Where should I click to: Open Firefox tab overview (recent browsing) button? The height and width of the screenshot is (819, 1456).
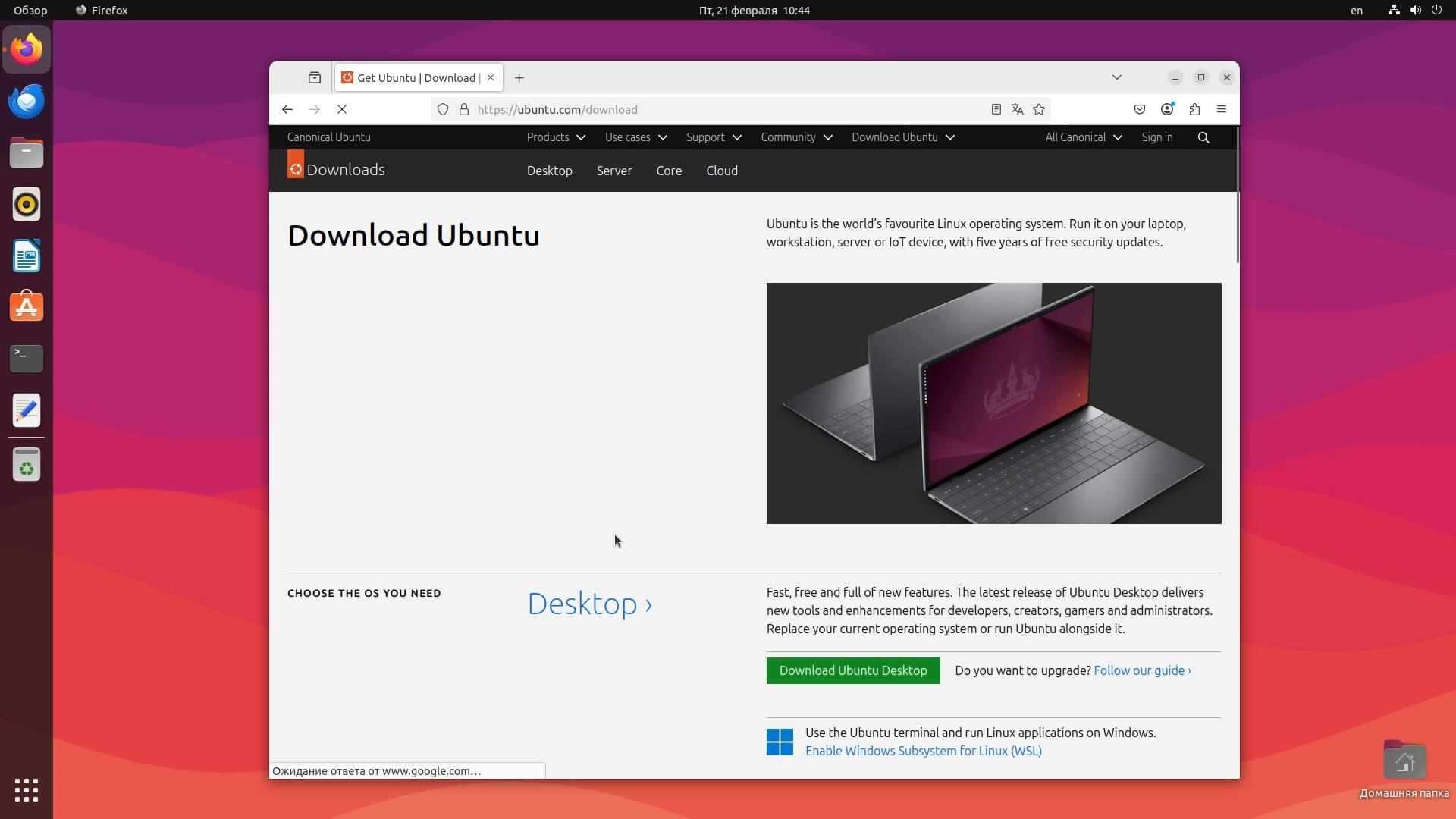click(315, 77)
